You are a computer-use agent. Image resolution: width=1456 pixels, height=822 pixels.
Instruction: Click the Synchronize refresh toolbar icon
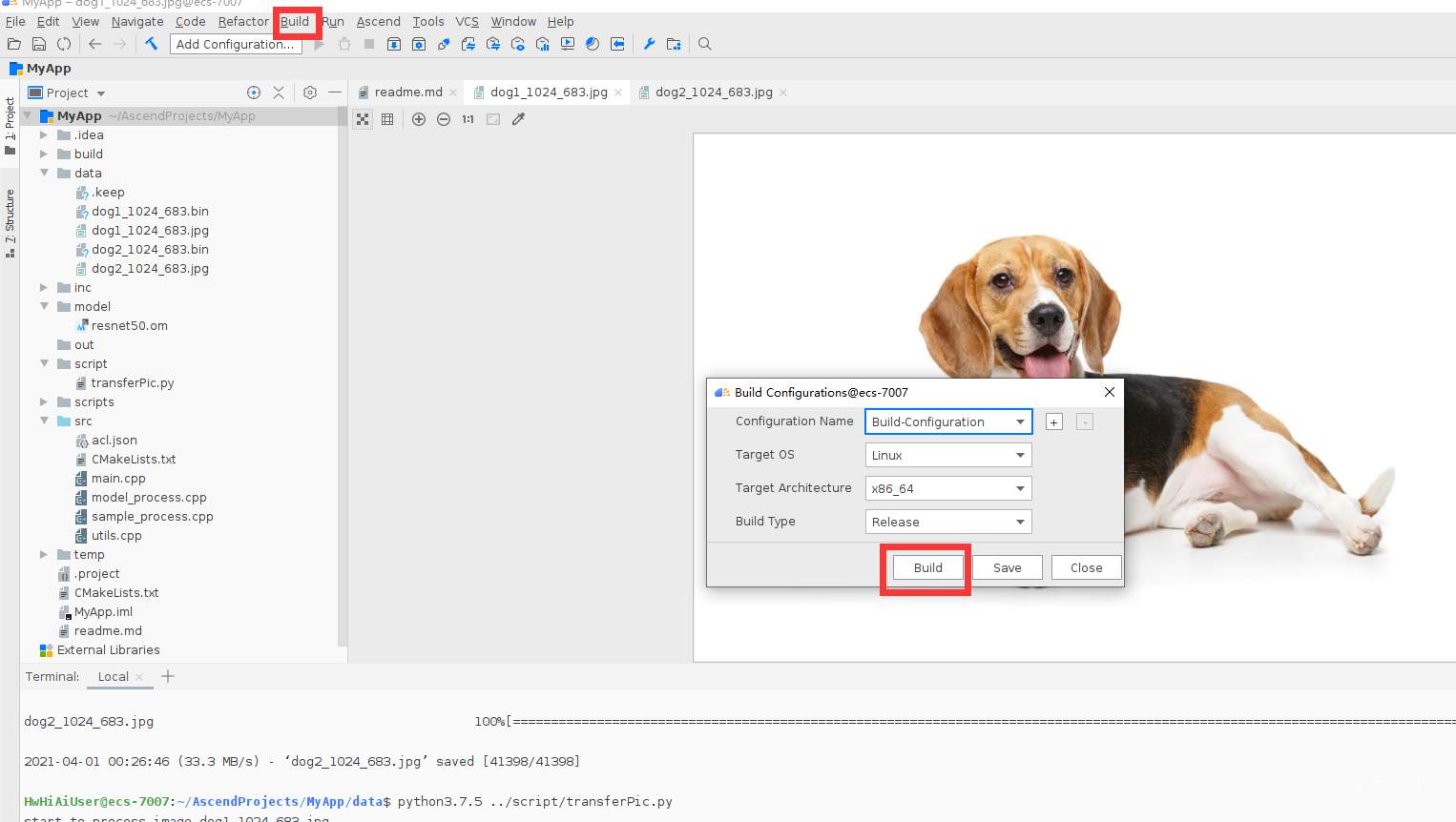click(x=64, y=44)
